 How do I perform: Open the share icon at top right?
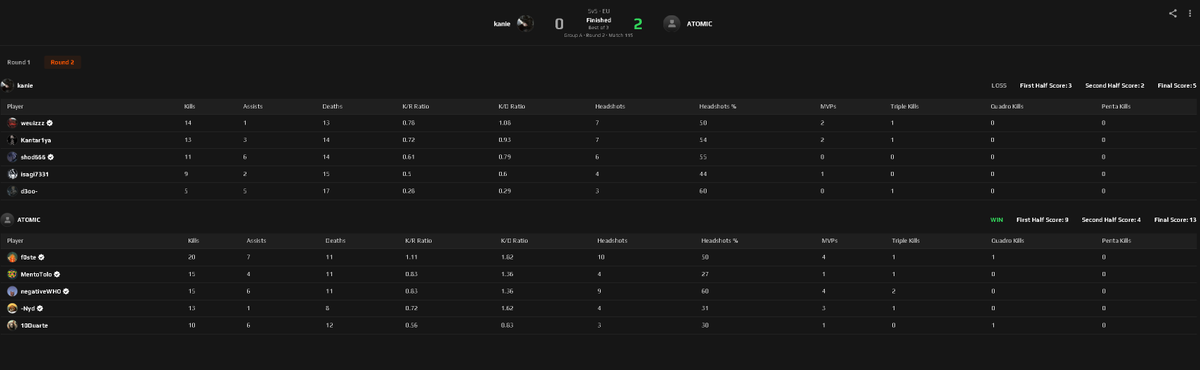(1172, 13)
